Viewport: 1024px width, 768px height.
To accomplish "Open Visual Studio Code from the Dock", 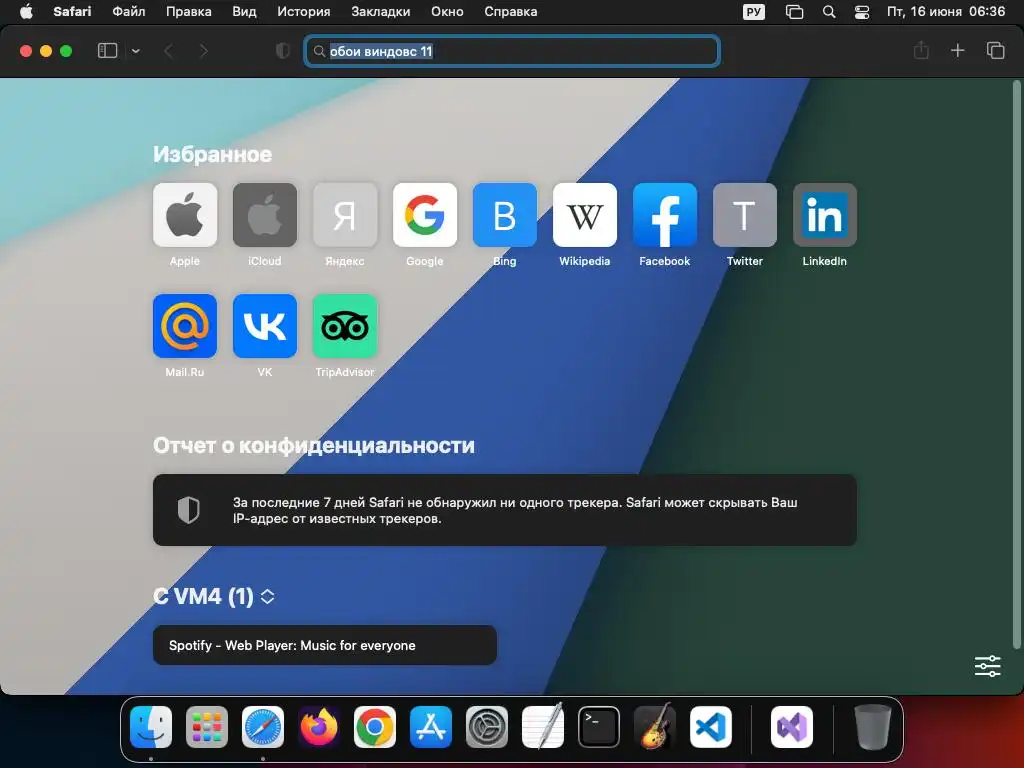I will tap(711, 727).
